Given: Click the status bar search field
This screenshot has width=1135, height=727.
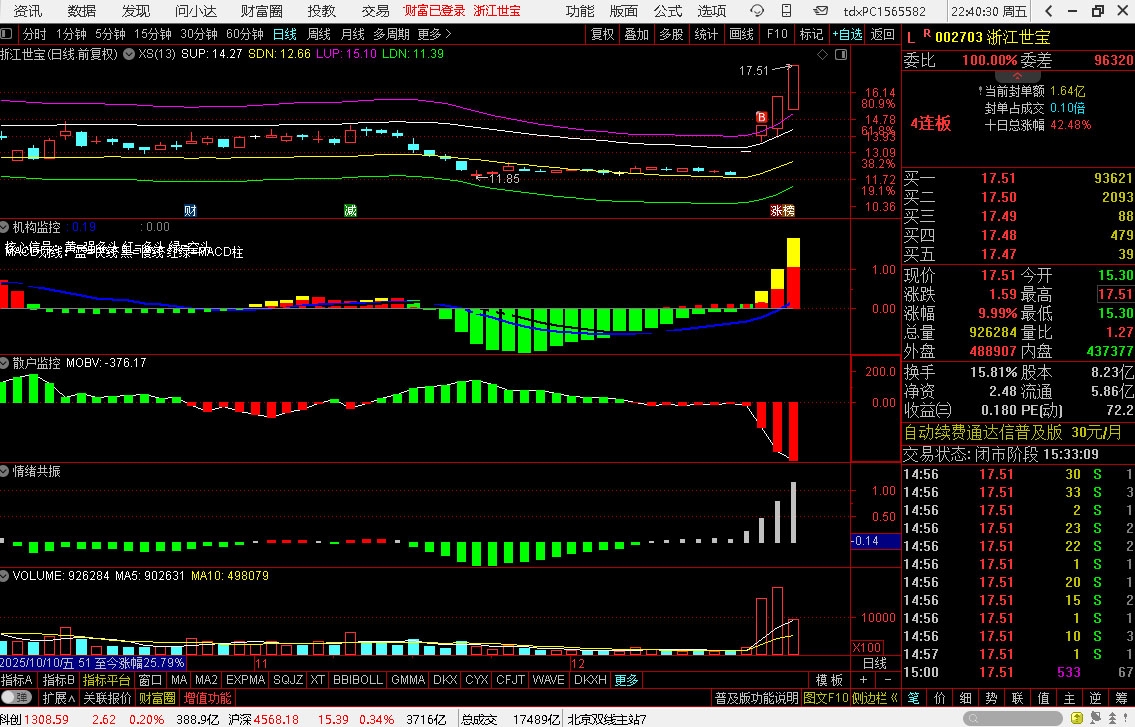Looking at the screenshot, I should (x=1015, y=718).
